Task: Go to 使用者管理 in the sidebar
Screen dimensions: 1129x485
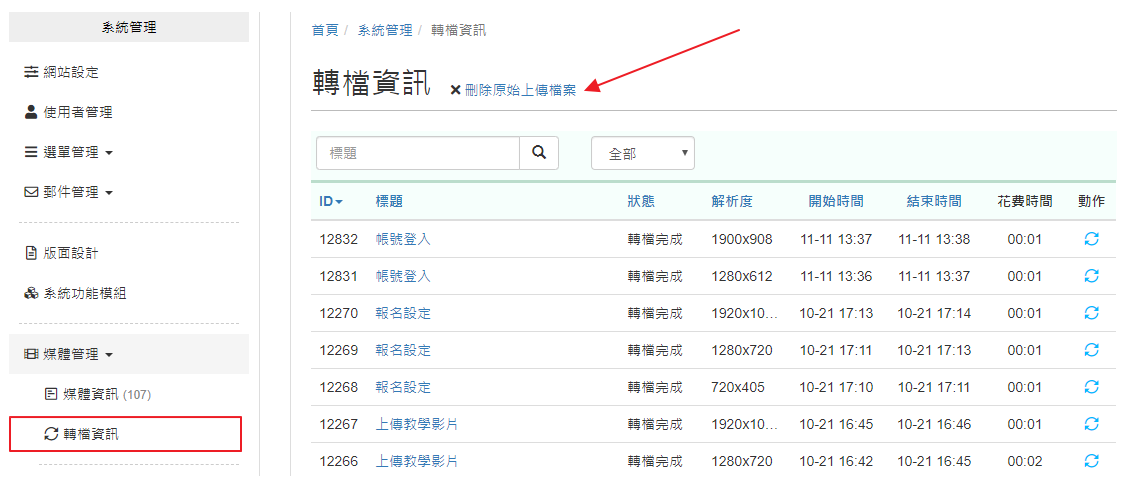Action: pos(68,112)
